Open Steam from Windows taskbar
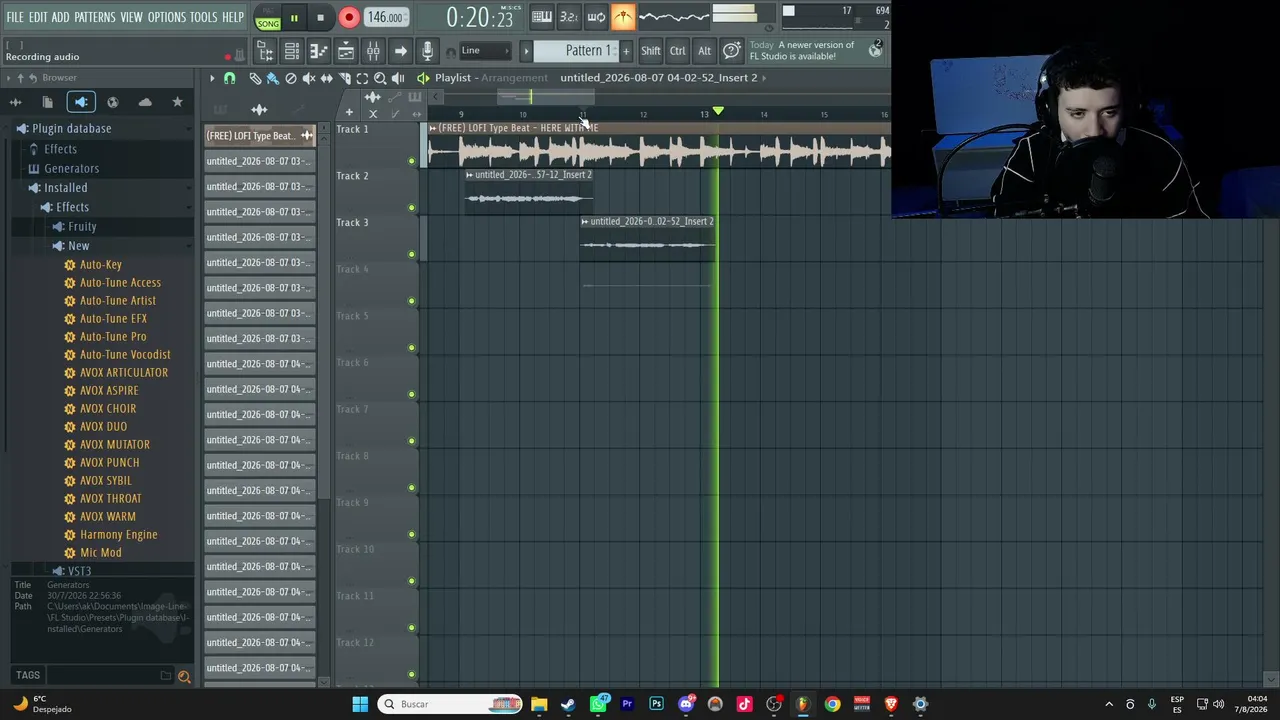 pyautogui.click(x=568, y=704)
